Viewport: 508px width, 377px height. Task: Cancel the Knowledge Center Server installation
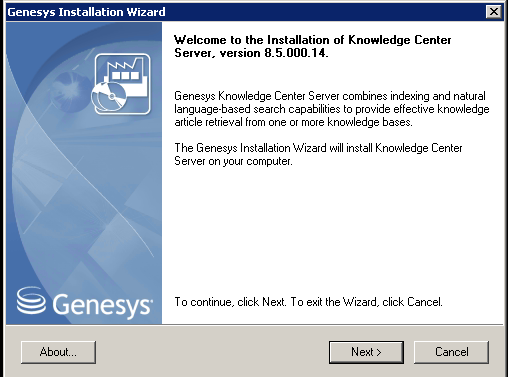tap(451, 352)
